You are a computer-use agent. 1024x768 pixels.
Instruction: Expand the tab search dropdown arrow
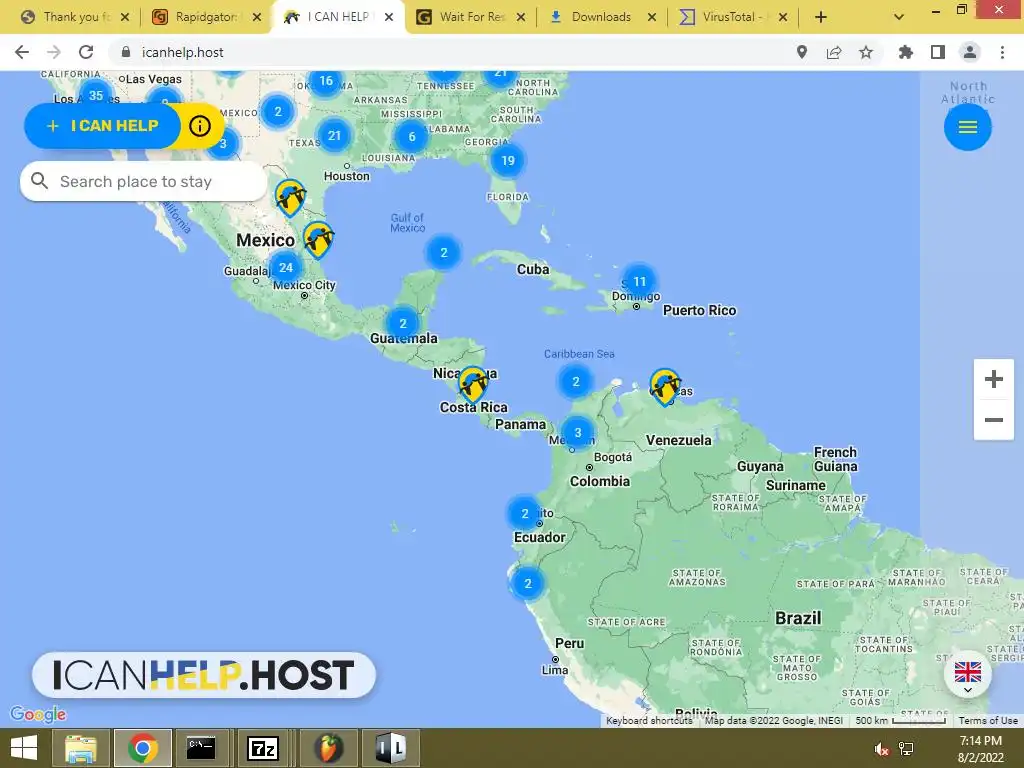tap(899, 17)
